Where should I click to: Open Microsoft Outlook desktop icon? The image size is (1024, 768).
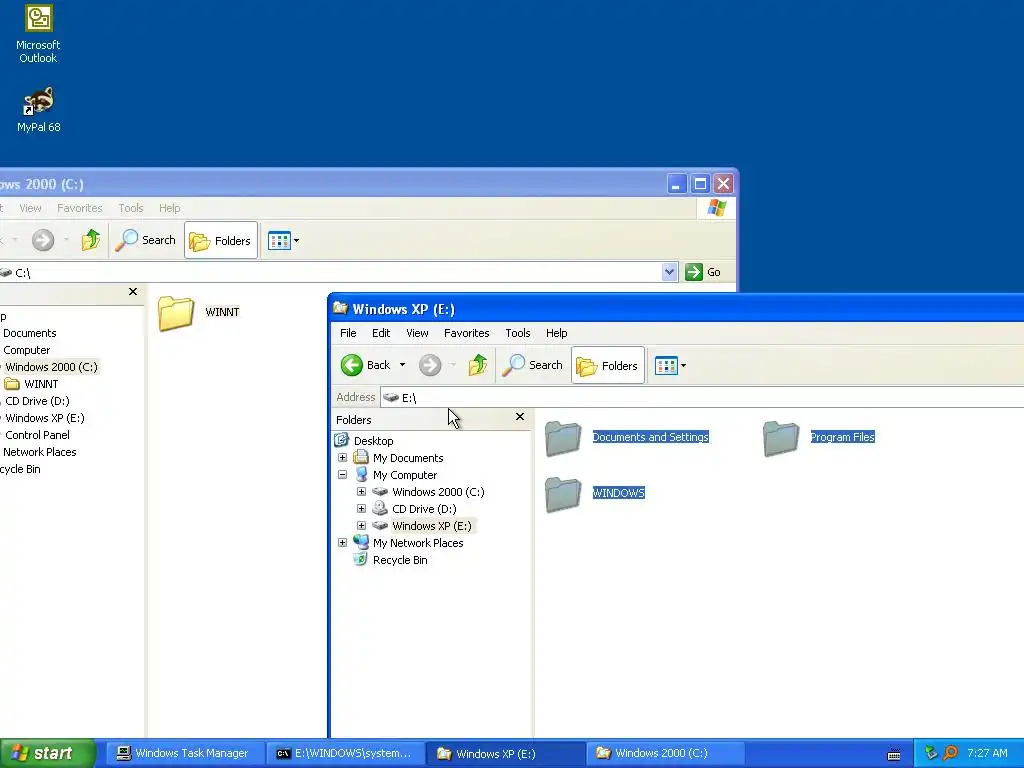click(x=38, y=34)
